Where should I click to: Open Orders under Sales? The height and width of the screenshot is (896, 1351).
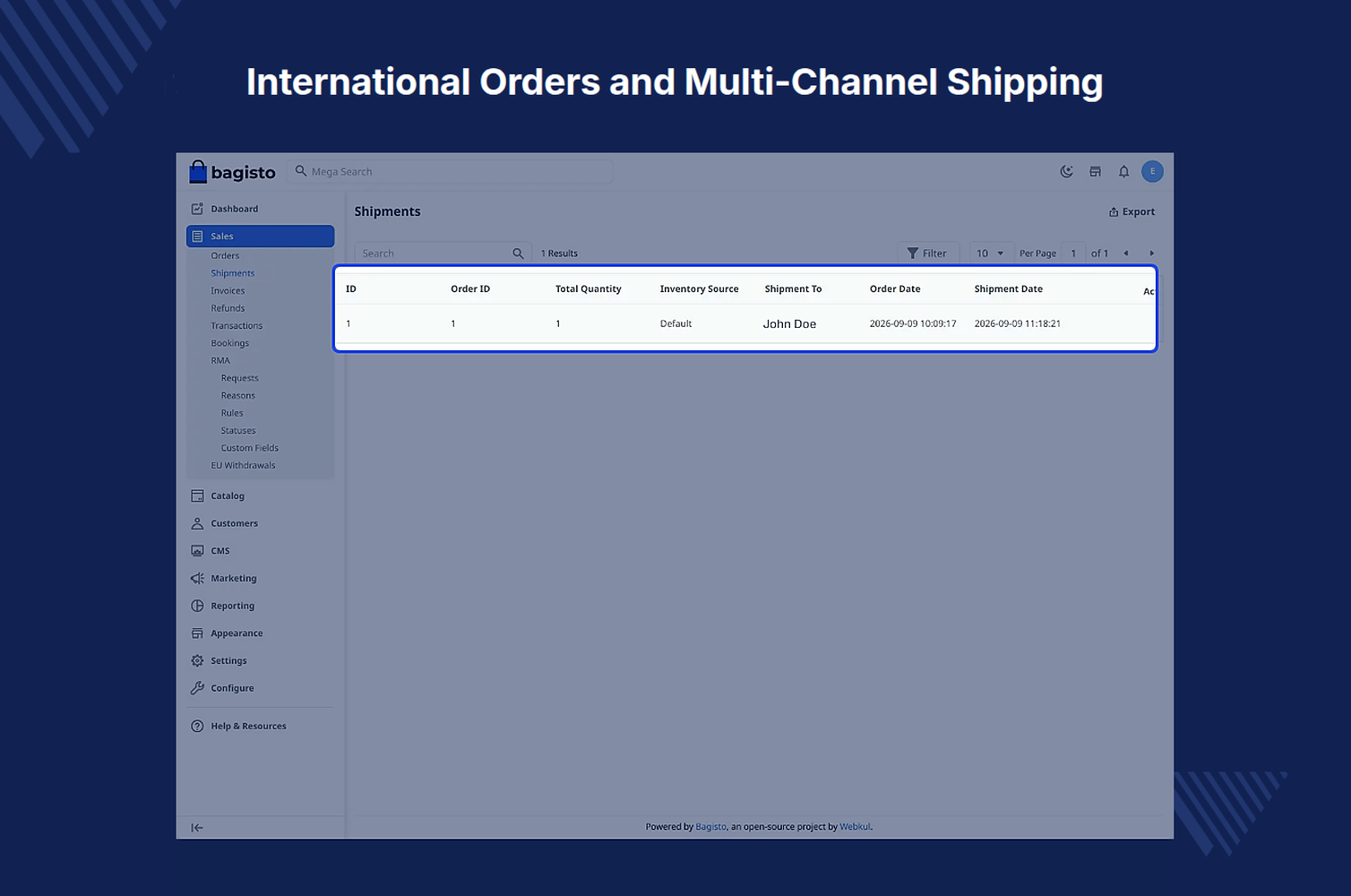[225, 255]
